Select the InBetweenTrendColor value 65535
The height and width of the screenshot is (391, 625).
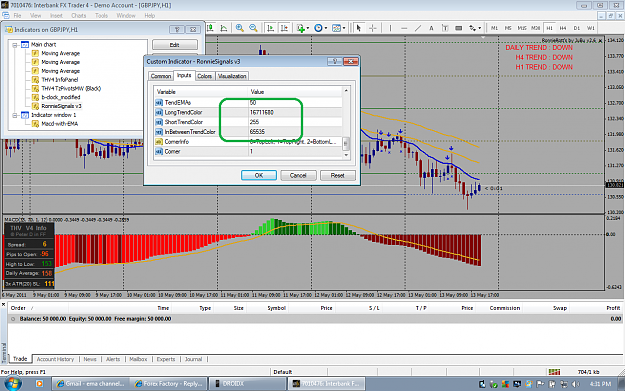point(257,132)
